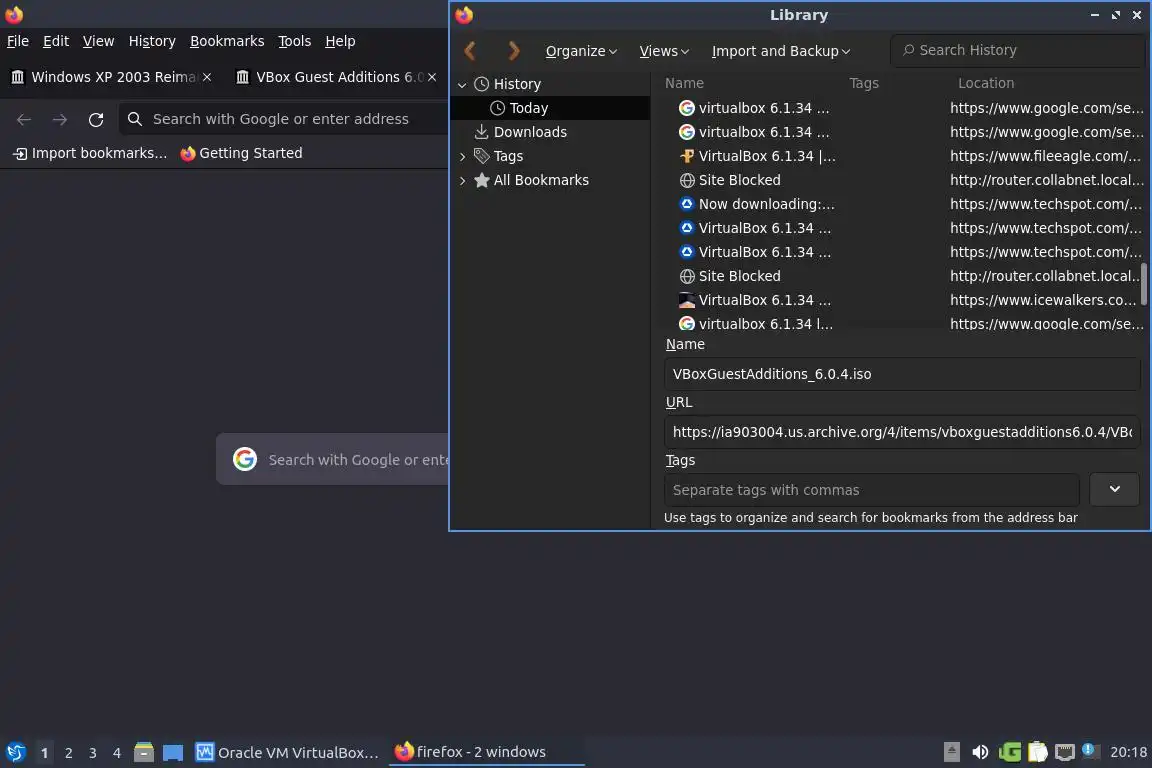Switch to workspace 4
The height and width of the screenshot is (768, 1152).
[x=117, y=753]
